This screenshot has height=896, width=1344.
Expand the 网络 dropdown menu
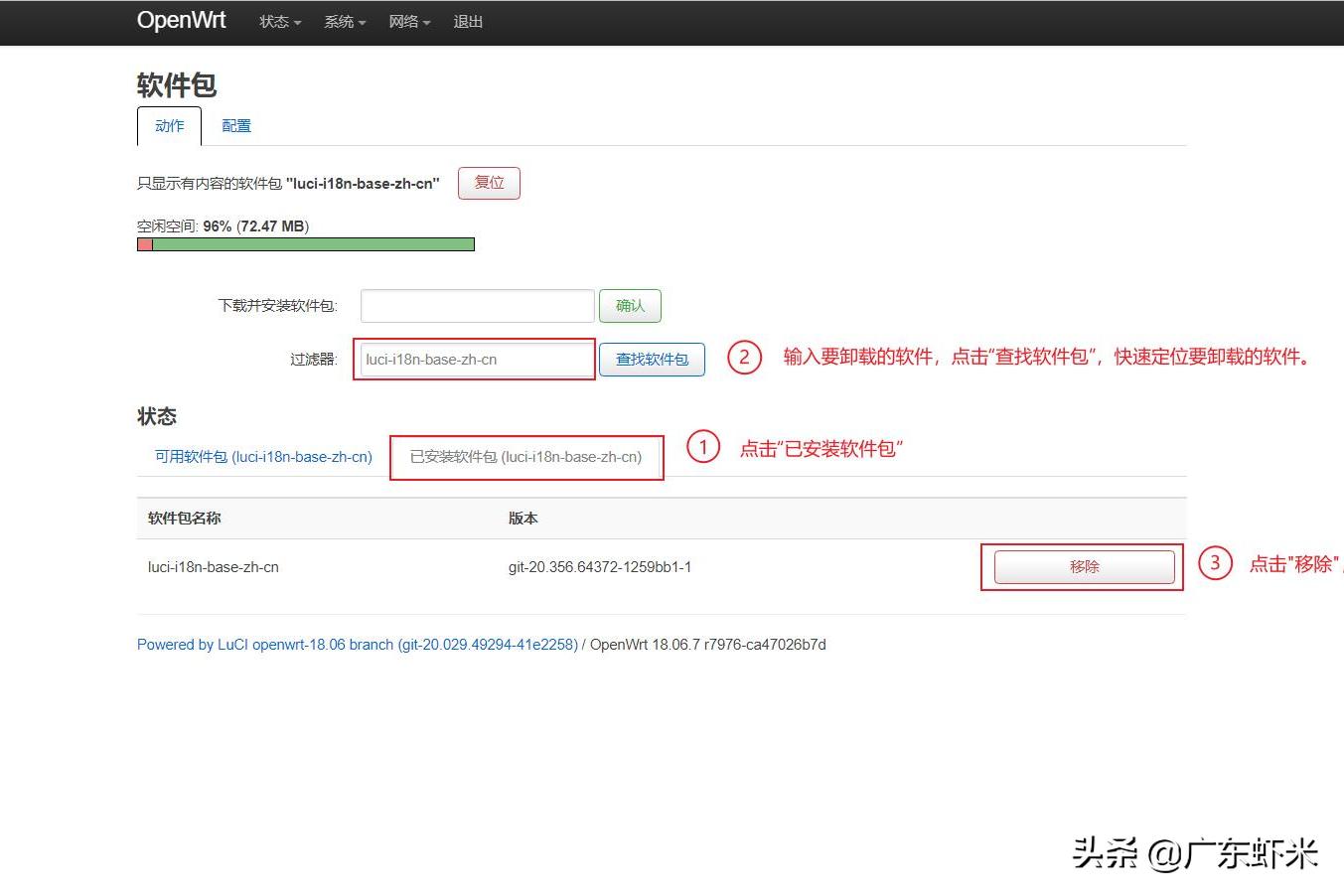pos(408,22)
